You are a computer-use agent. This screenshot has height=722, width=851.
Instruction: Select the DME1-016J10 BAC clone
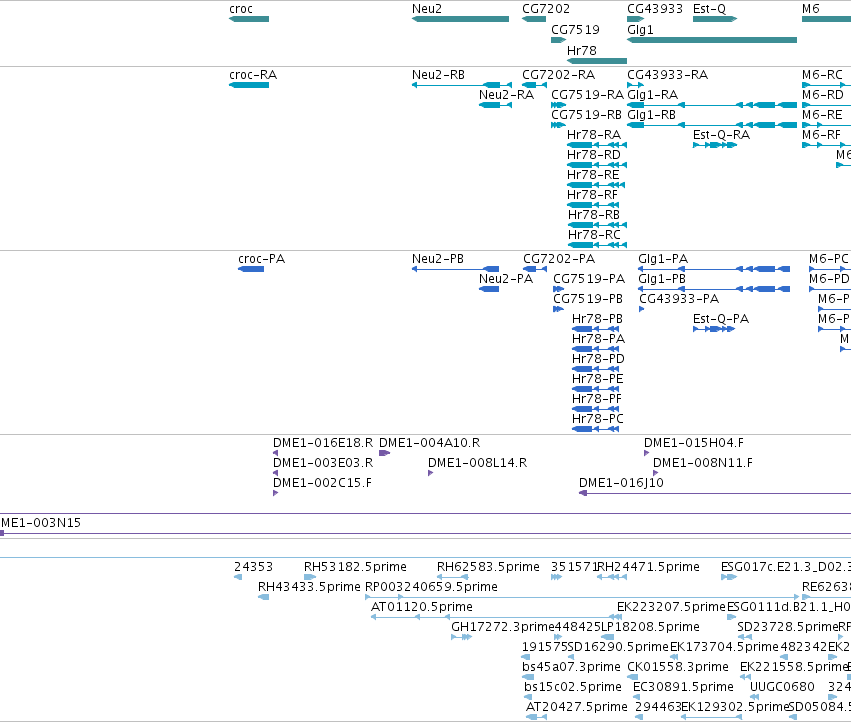[715, 493]
